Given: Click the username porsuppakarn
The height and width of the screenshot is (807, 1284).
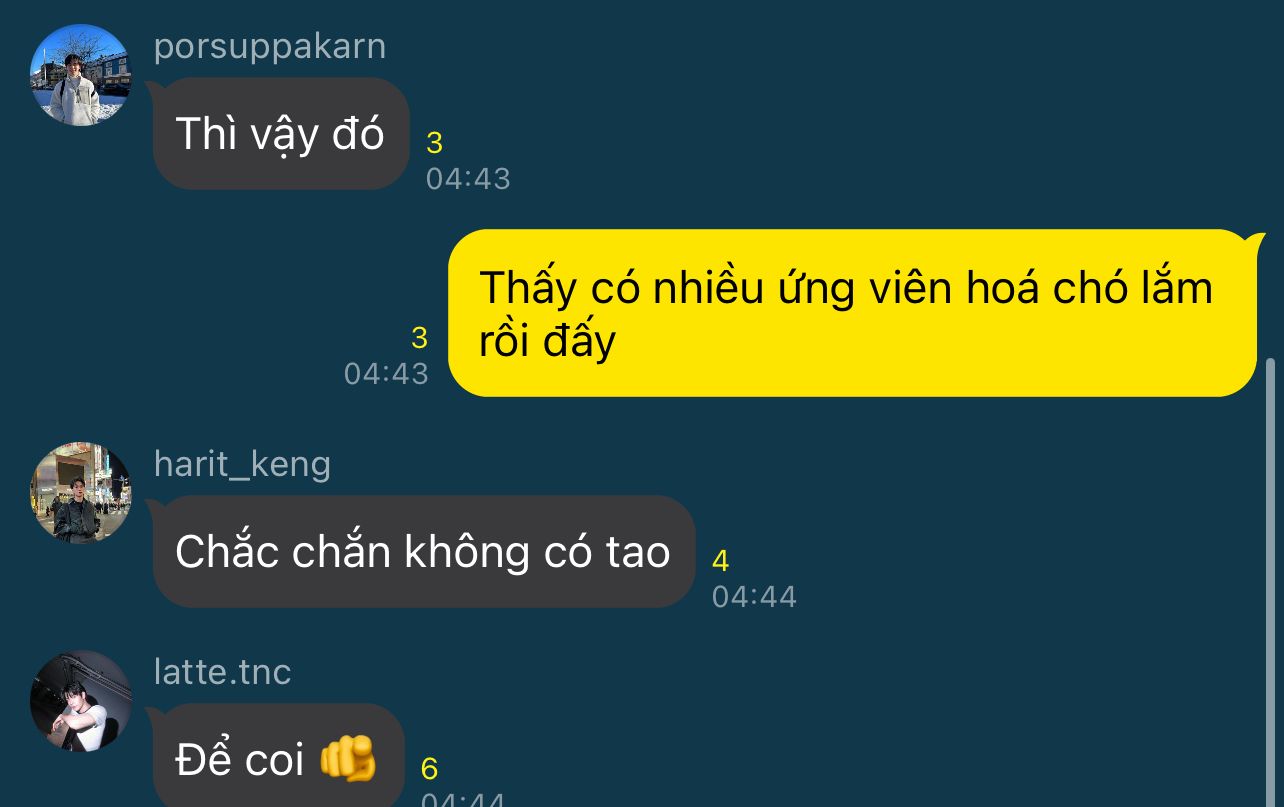Looking at the screenshot, I should [269, 46].
